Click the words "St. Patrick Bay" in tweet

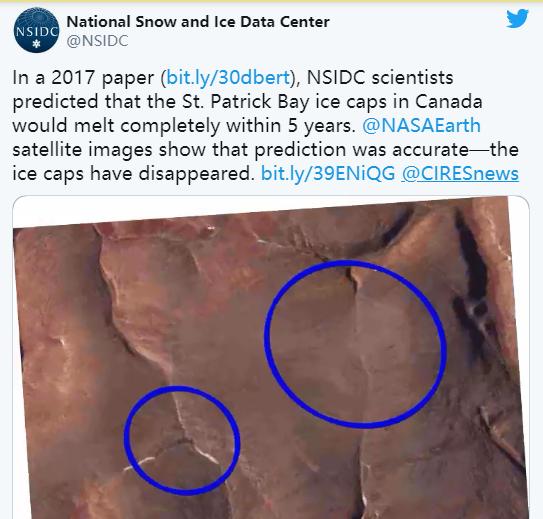coord(246,101)
